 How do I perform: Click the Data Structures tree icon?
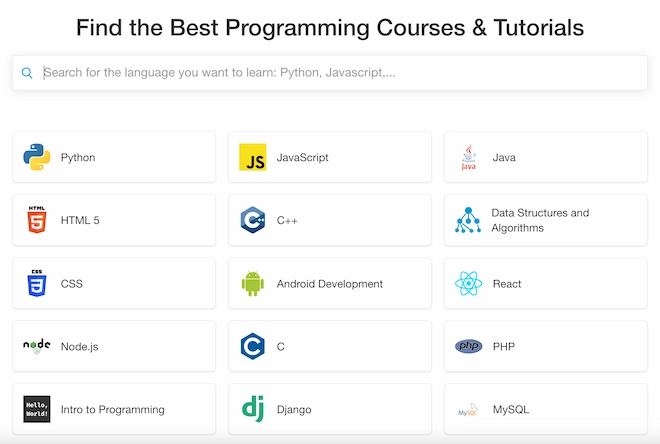point(468,220)
